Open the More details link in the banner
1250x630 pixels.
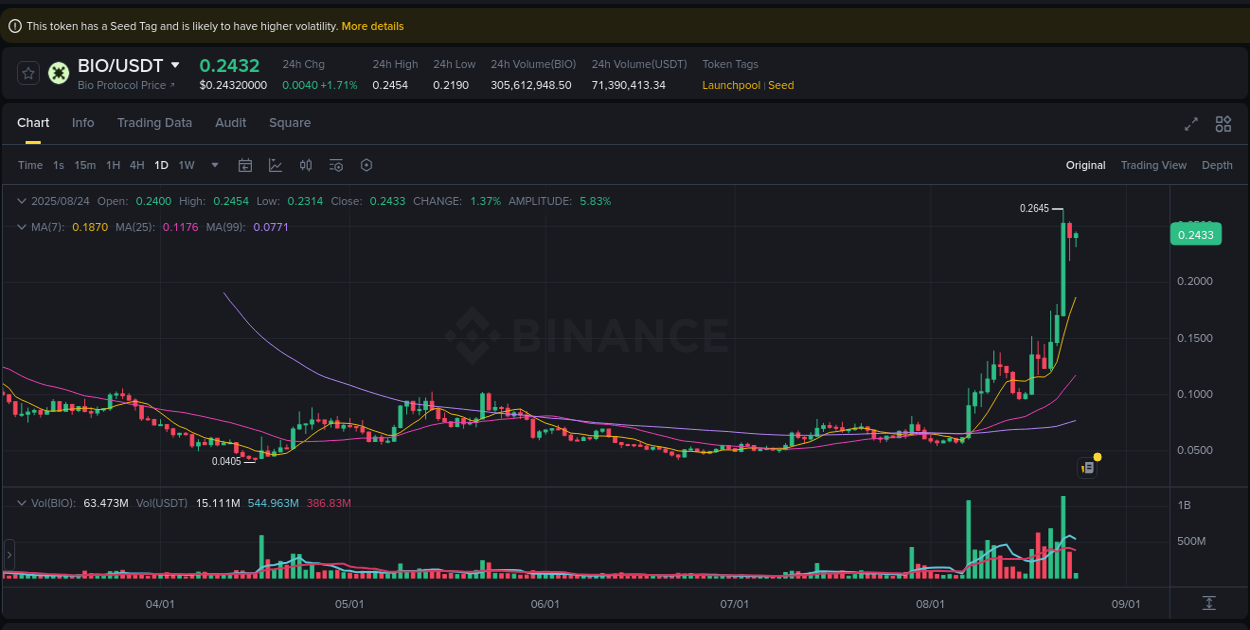click(372, 26)
